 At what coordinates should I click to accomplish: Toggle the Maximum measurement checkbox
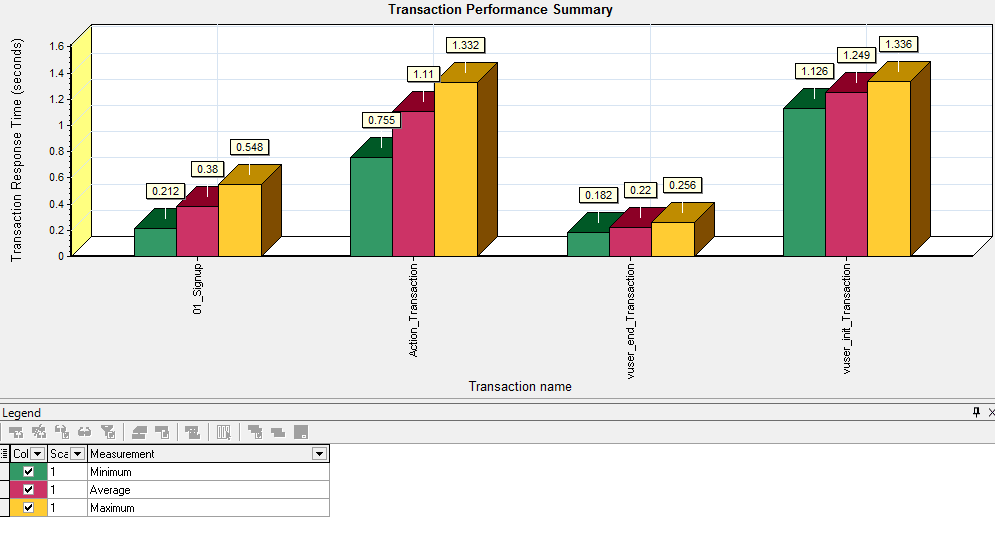click(29, 508)
